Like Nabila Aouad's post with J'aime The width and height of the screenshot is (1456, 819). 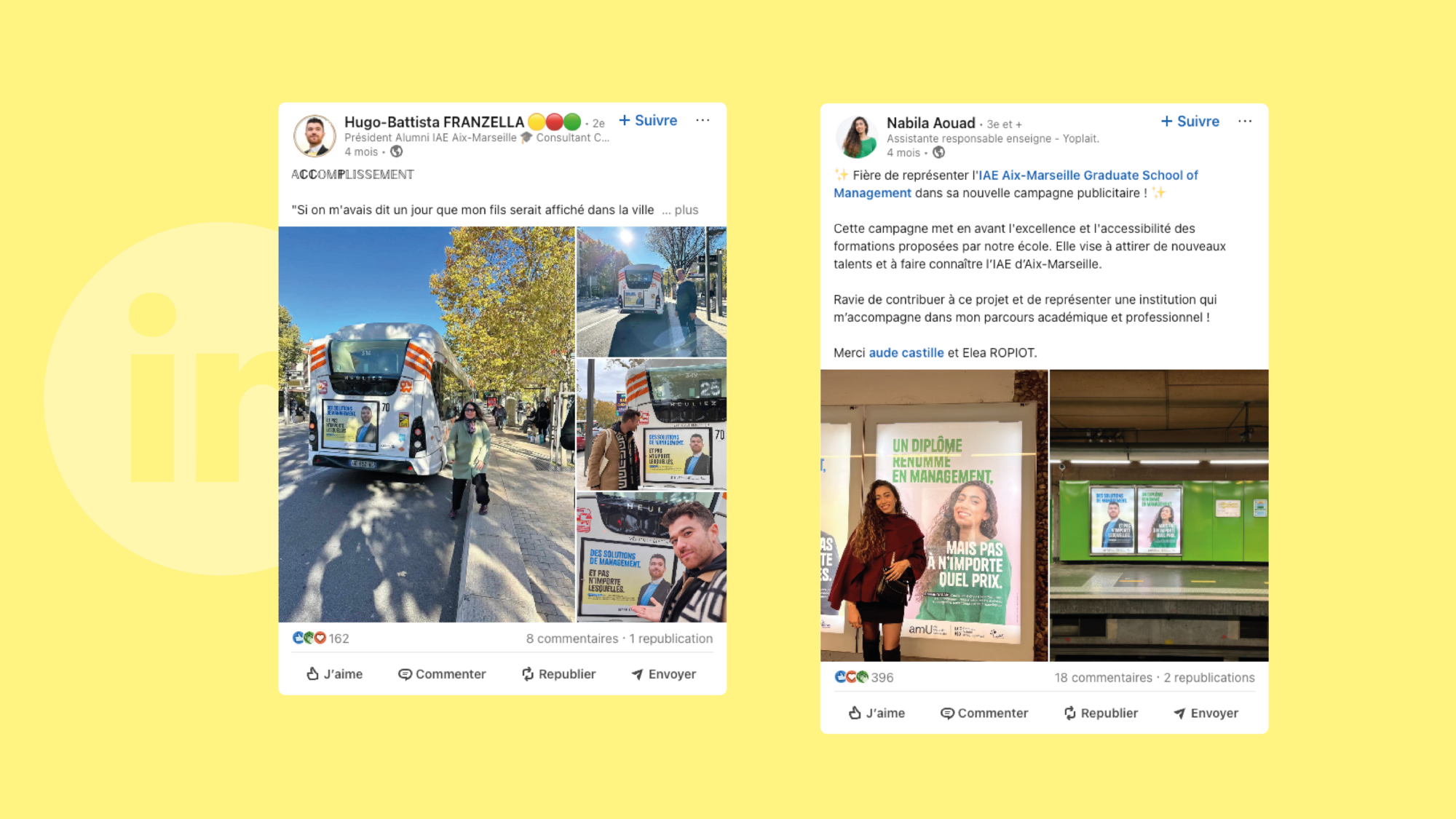877,713
